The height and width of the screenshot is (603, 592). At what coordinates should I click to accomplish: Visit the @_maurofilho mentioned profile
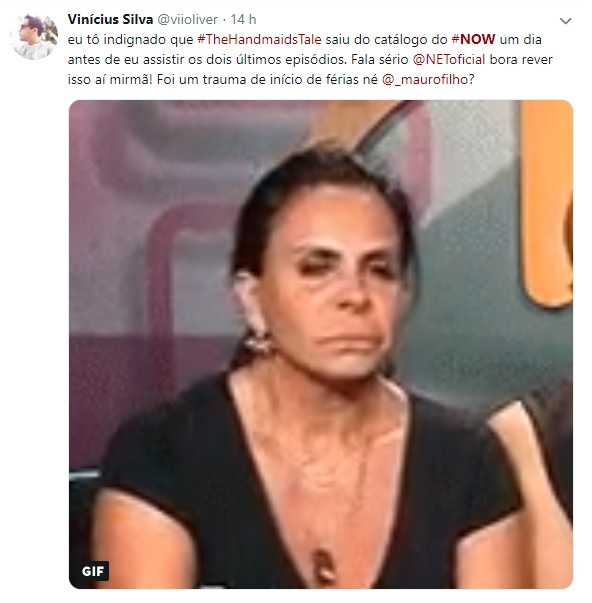pyautogui.click(x=425, y=80)
